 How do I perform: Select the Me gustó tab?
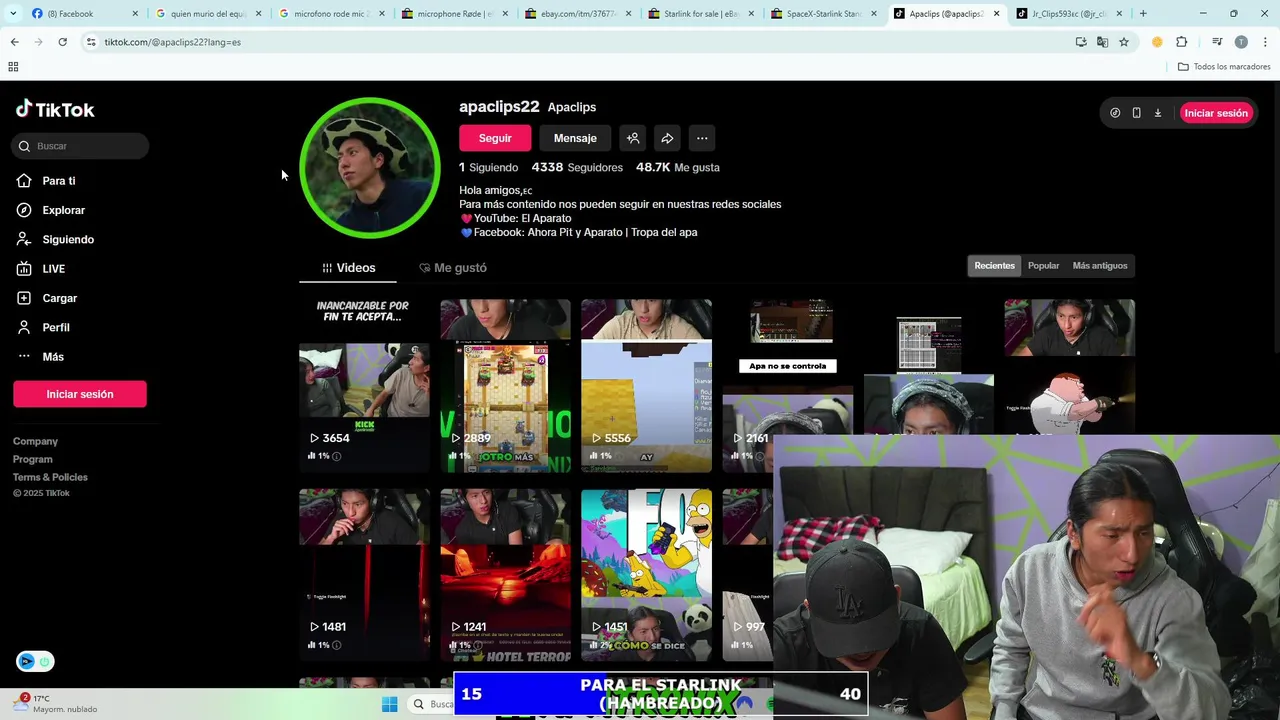[453, 268]
